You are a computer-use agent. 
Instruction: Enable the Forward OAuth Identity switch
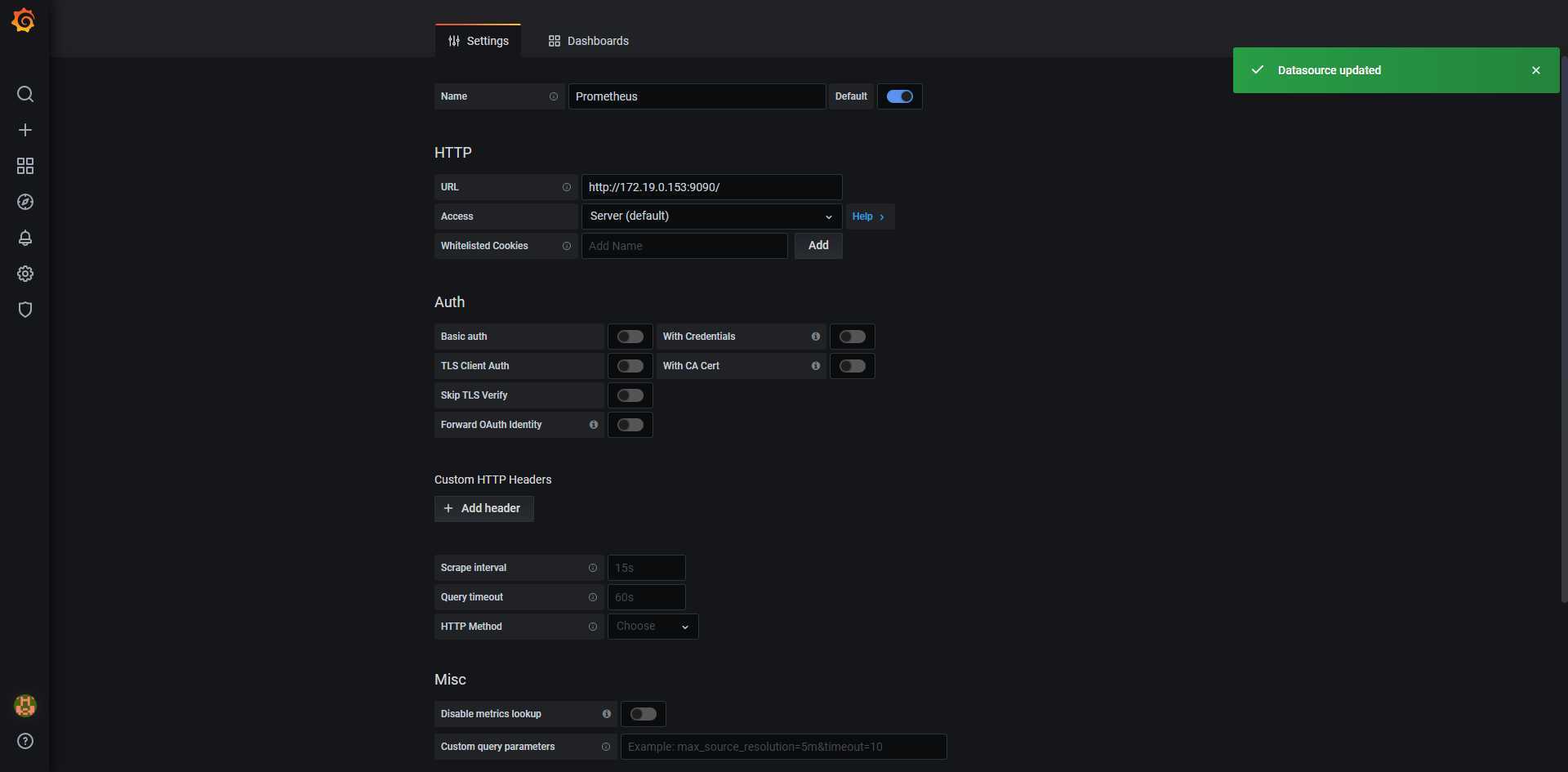click(630, 425)
